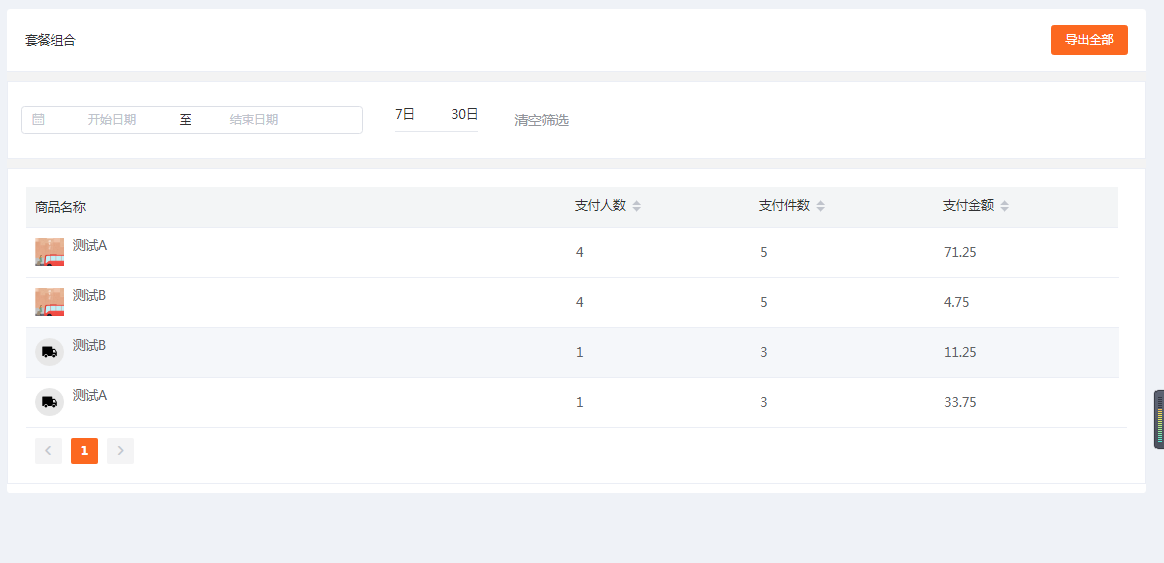This screenshot has width=1164, height=563.
Task: Select the 30日 quick range tab
Action: tap(465, 114)
